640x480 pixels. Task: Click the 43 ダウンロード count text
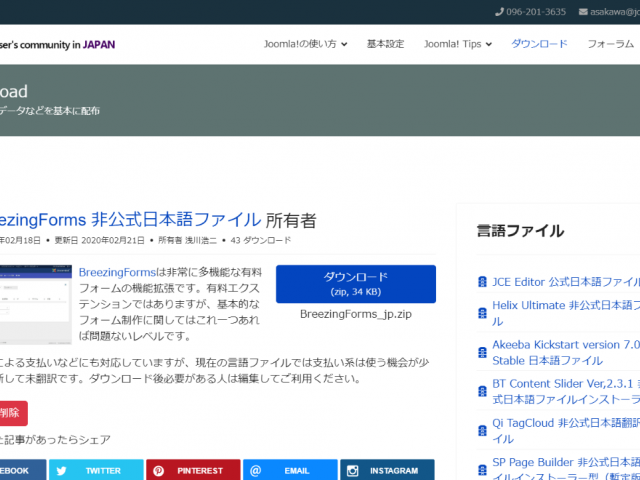pos(261,240)
